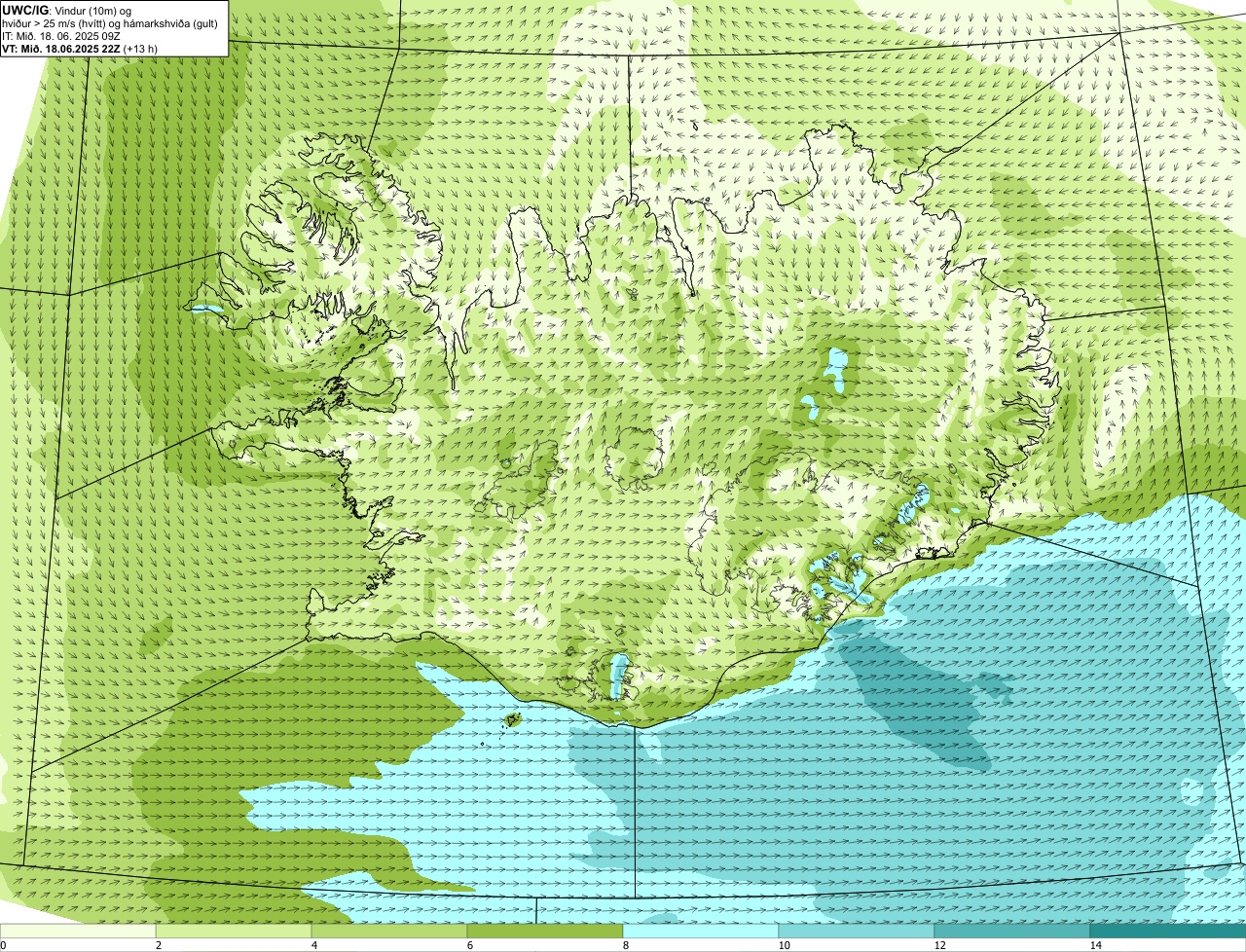Click the legend tick label '8'
Image resolution: width=1246 pixels, height=952 pixels.
pos(625,945)
